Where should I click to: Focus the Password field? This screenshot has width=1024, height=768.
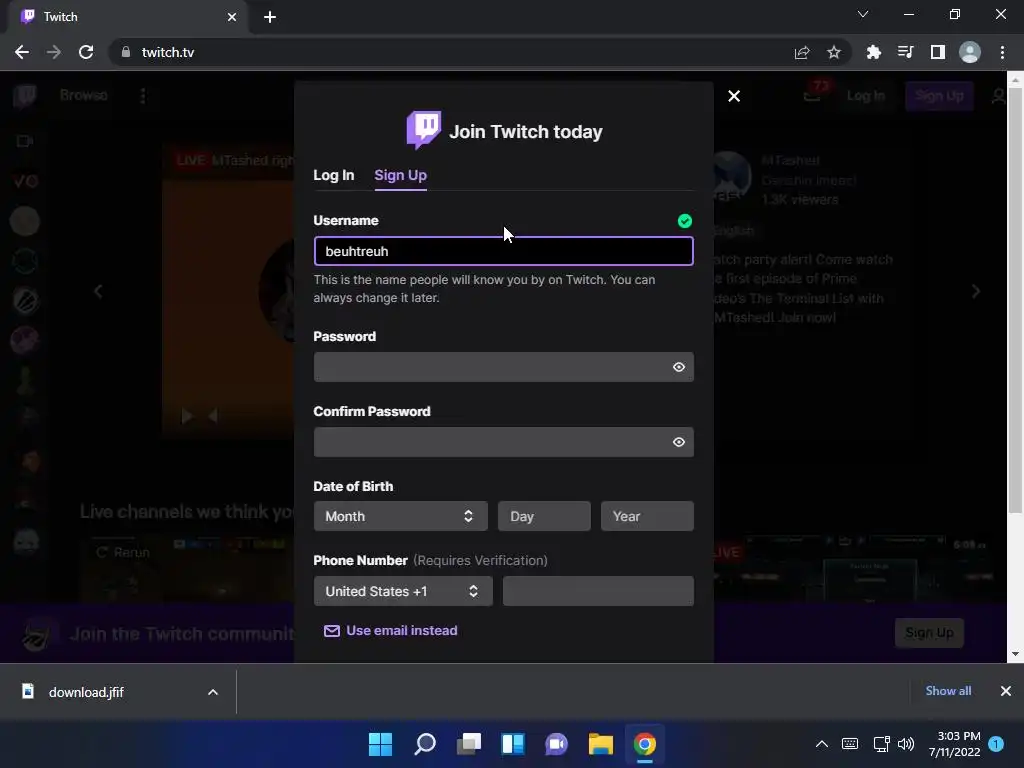point(504,367)
